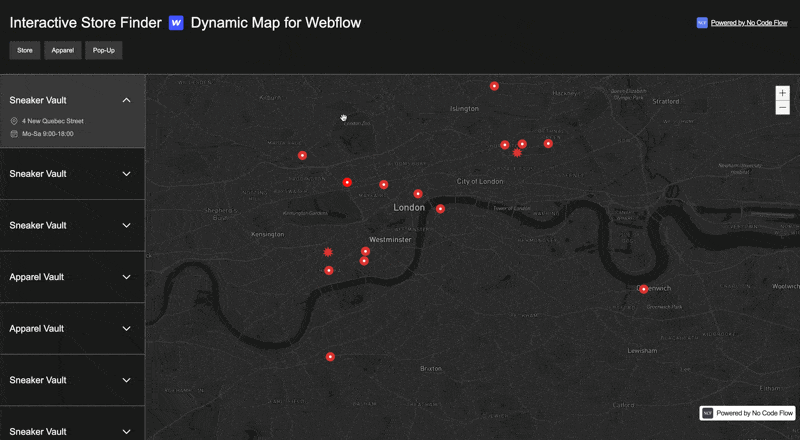800x440 pixels.
Task: Select the store marker at Marylebone
Action: pyautogui.click(x=384, y=185)
